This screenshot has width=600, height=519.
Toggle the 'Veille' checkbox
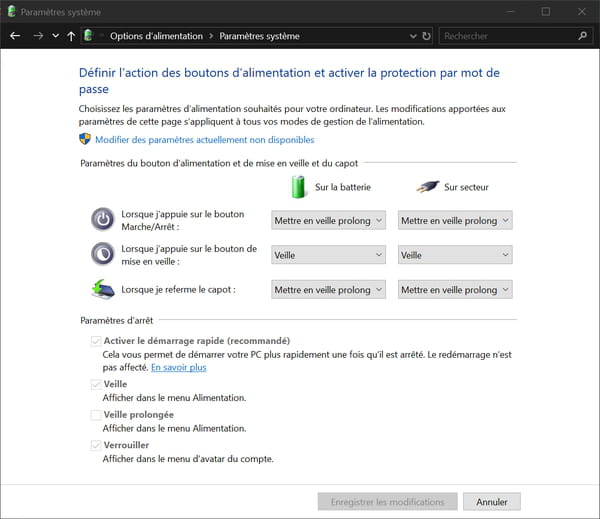click(x=96, y=384)
